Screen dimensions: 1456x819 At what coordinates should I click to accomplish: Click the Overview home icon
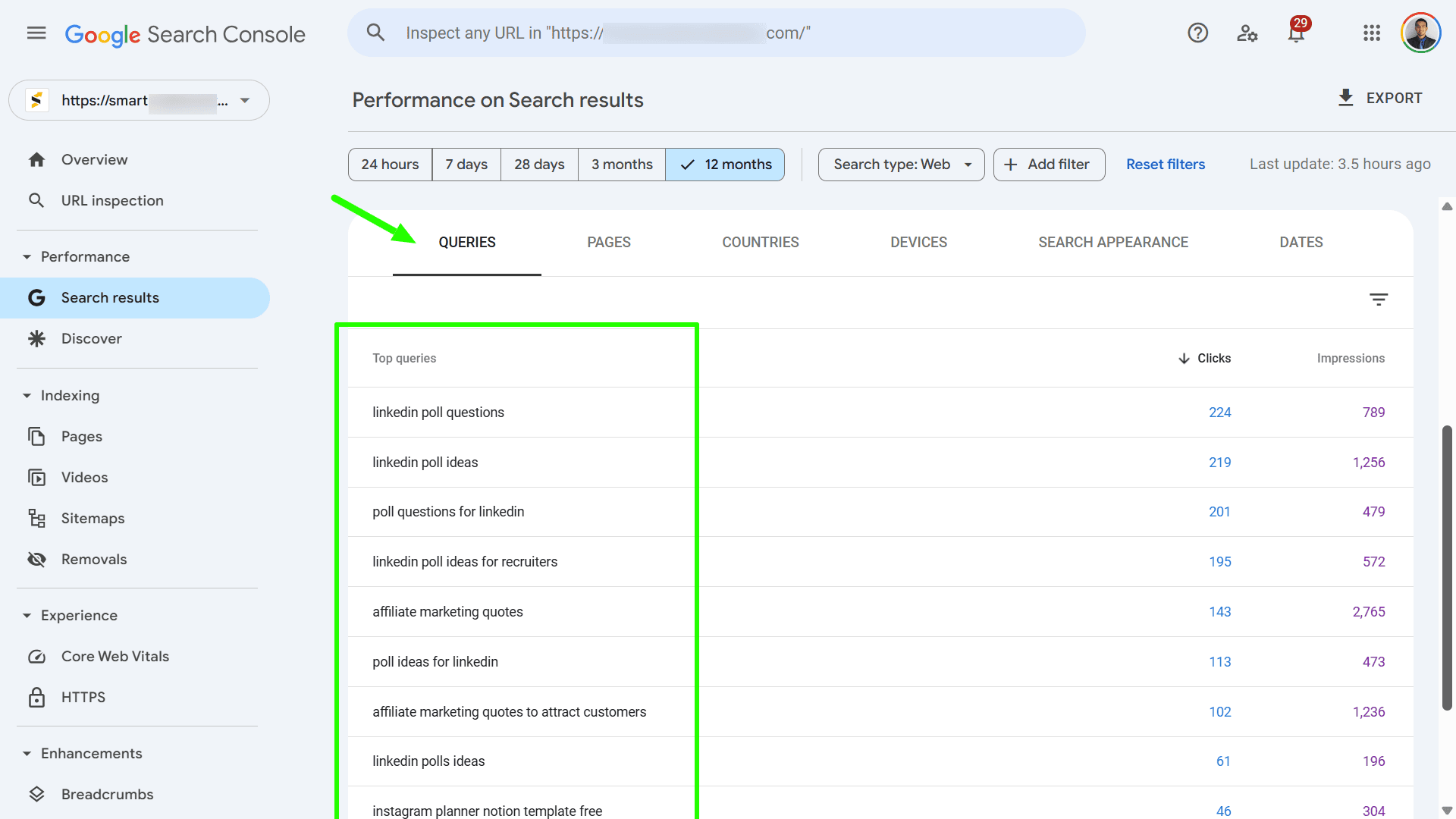click(36, 160)
